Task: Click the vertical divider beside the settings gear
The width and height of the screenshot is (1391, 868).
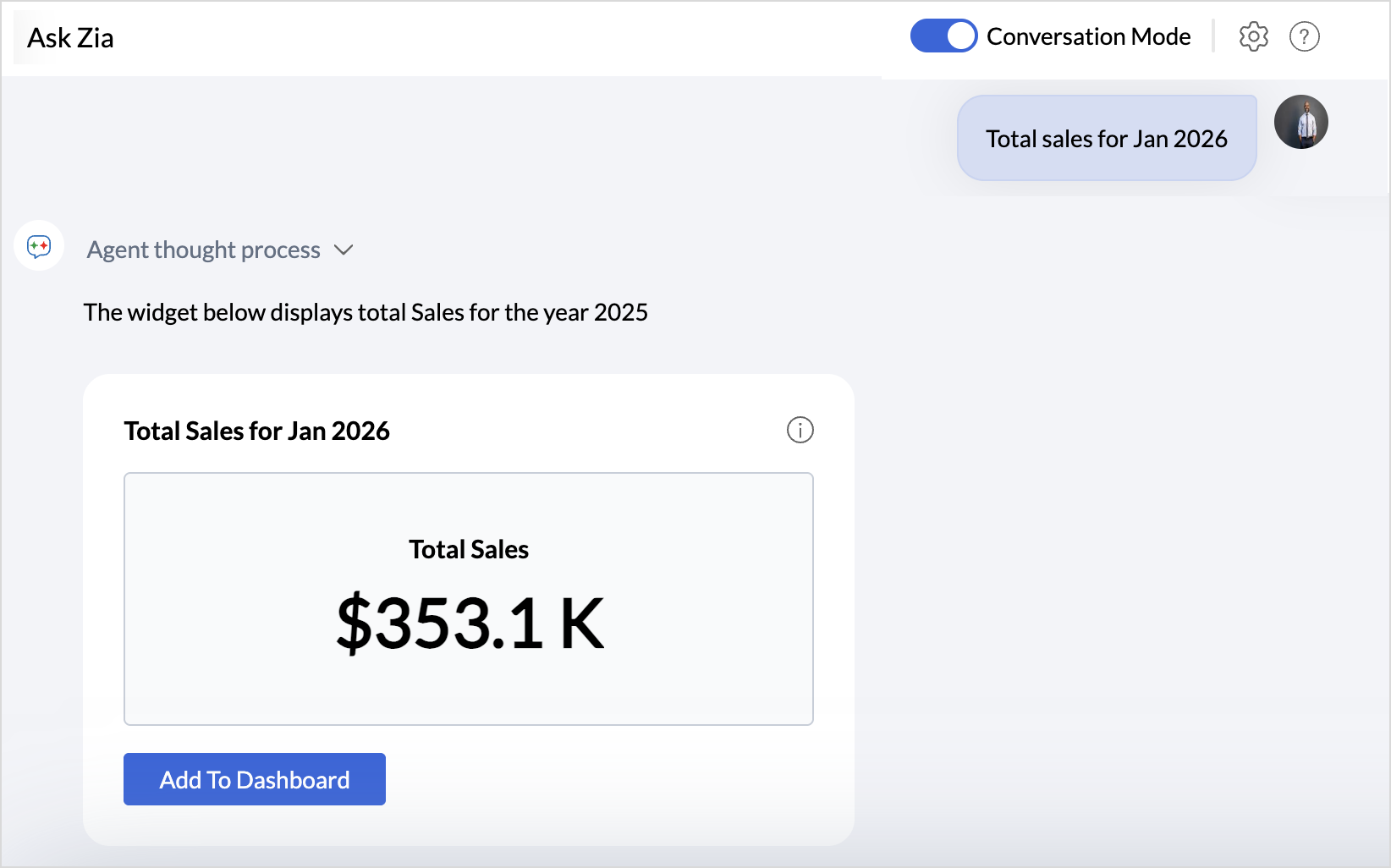Action: tap(1213, 36)
